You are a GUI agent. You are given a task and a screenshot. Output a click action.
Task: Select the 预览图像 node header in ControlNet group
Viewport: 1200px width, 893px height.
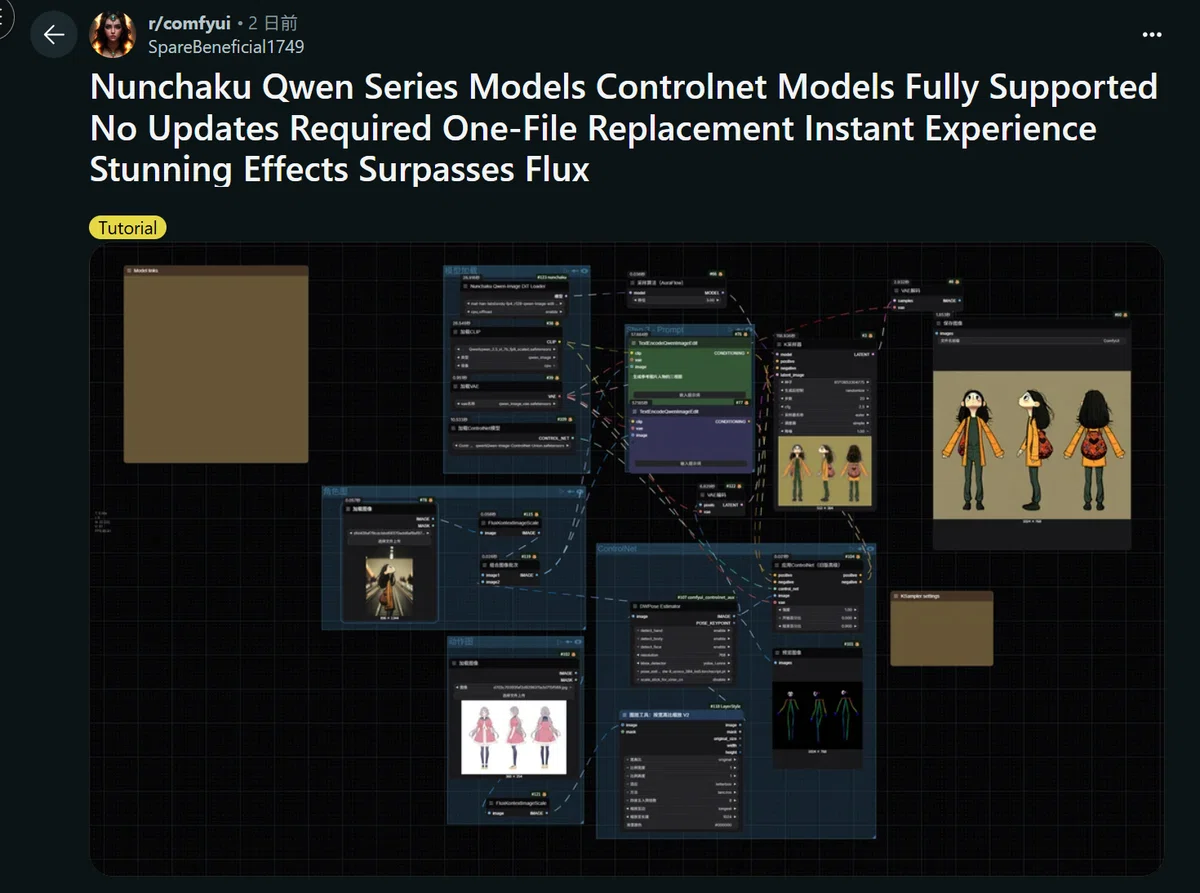click(816, 653)
